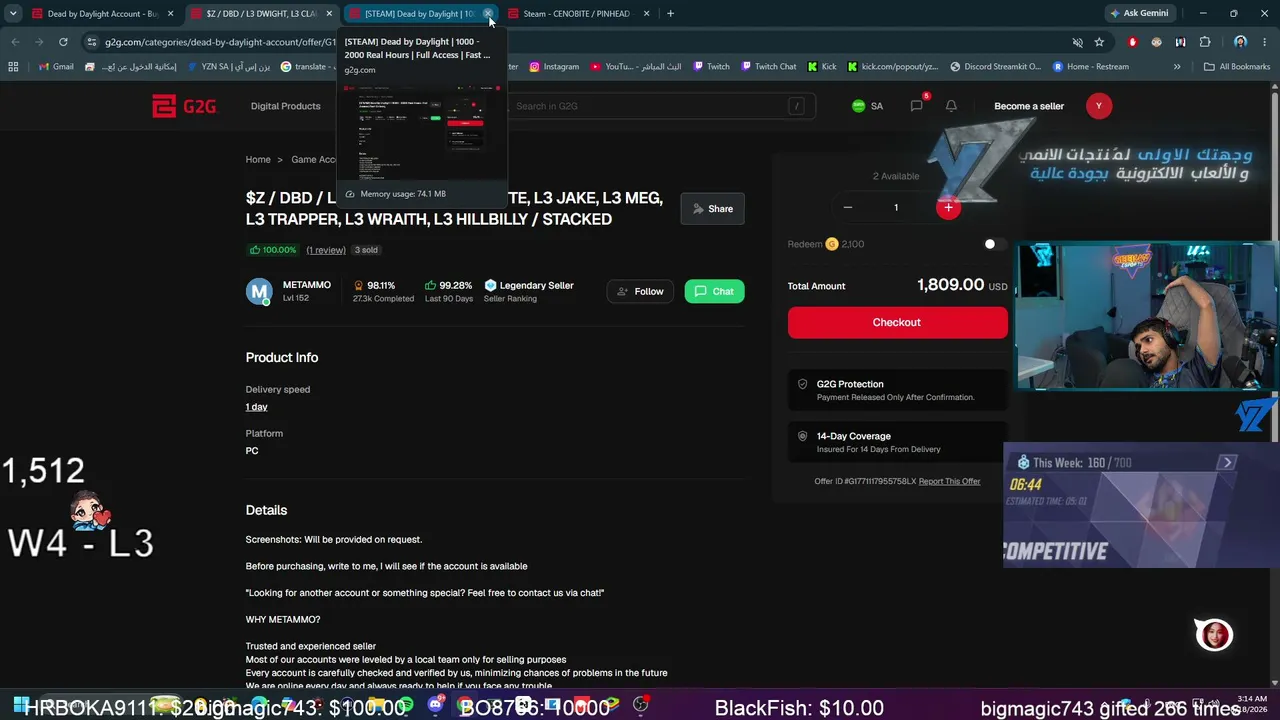This screenshot has width=1280, height=720.
Task: Open the Digital Products menu
Action: pyautogui.click(x=286, y=106)
